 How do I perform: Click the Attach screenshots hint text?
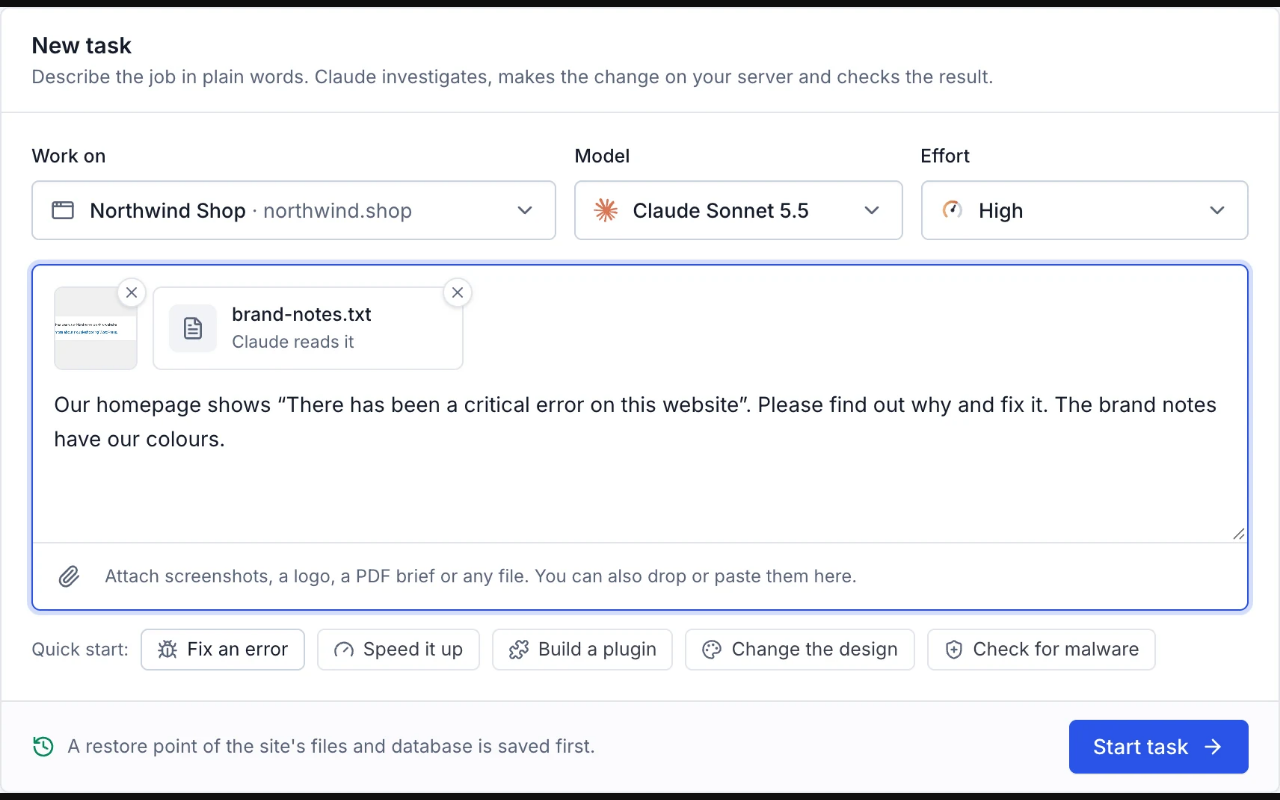click(x=480, y=576)
